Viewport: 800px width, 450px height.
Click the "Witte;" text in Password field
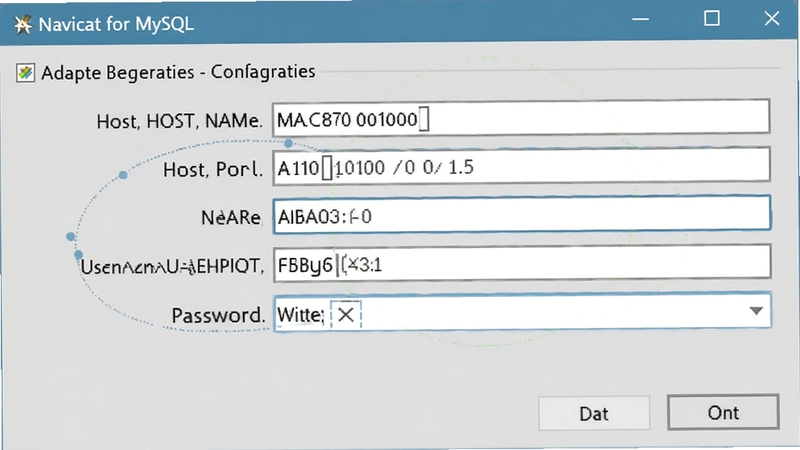[300, 315]
